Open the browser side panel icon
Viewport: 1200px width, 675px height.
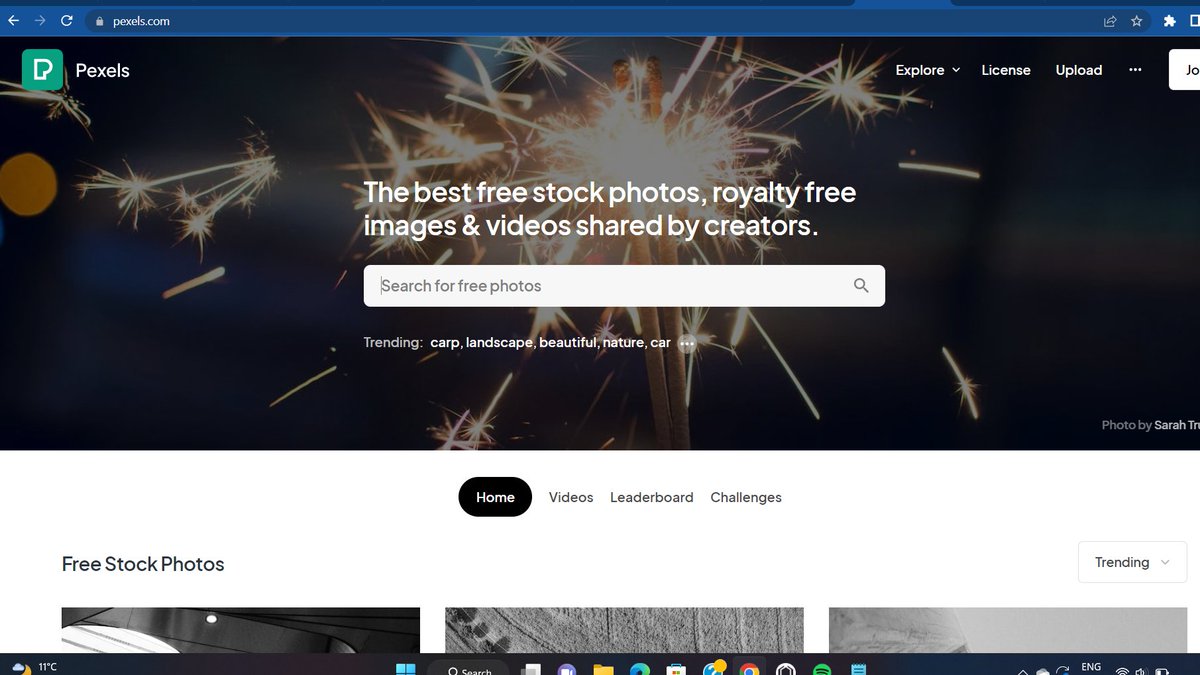[x=1194, y=20]
